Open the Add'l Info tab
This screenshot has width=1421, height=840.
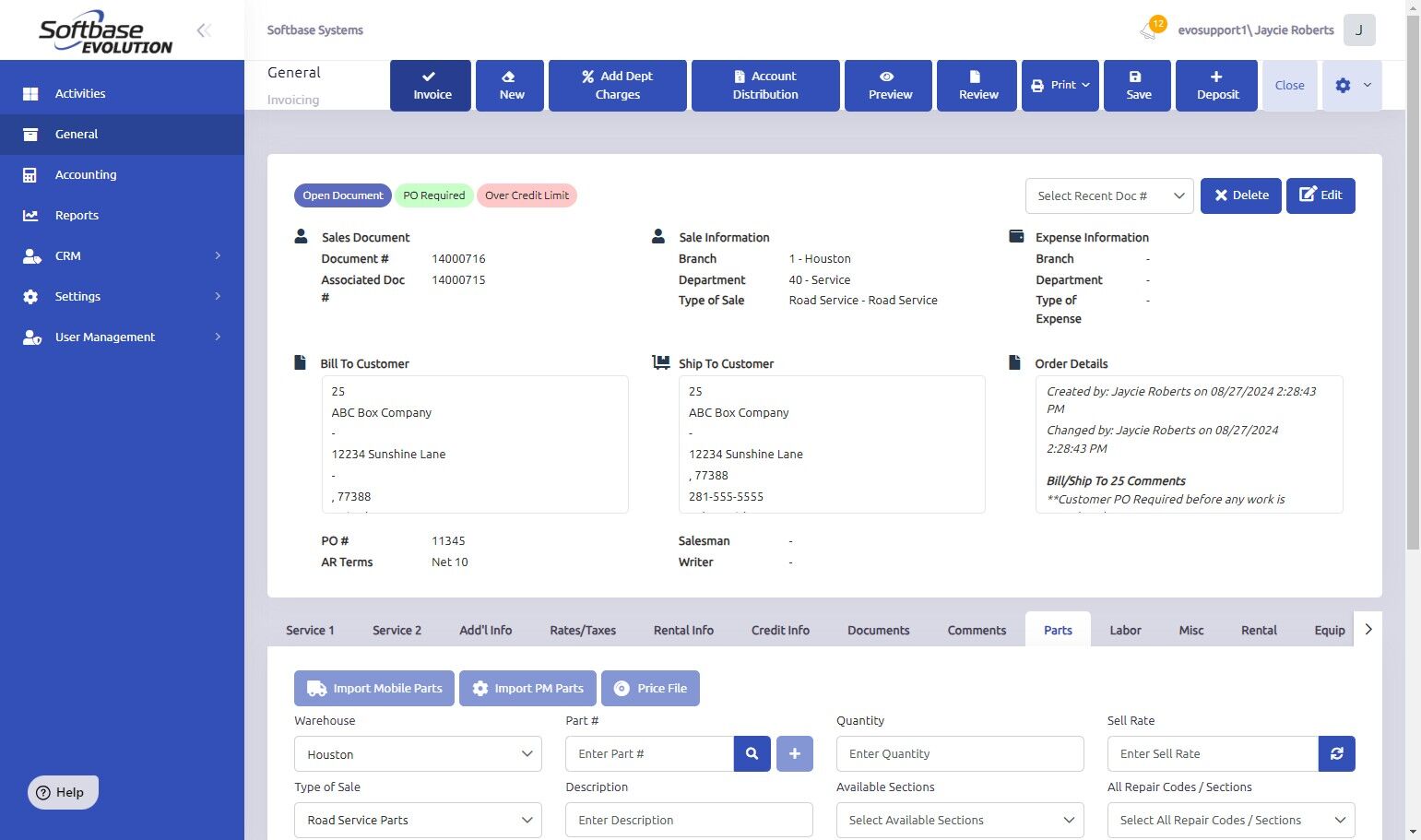pos(485,630)
